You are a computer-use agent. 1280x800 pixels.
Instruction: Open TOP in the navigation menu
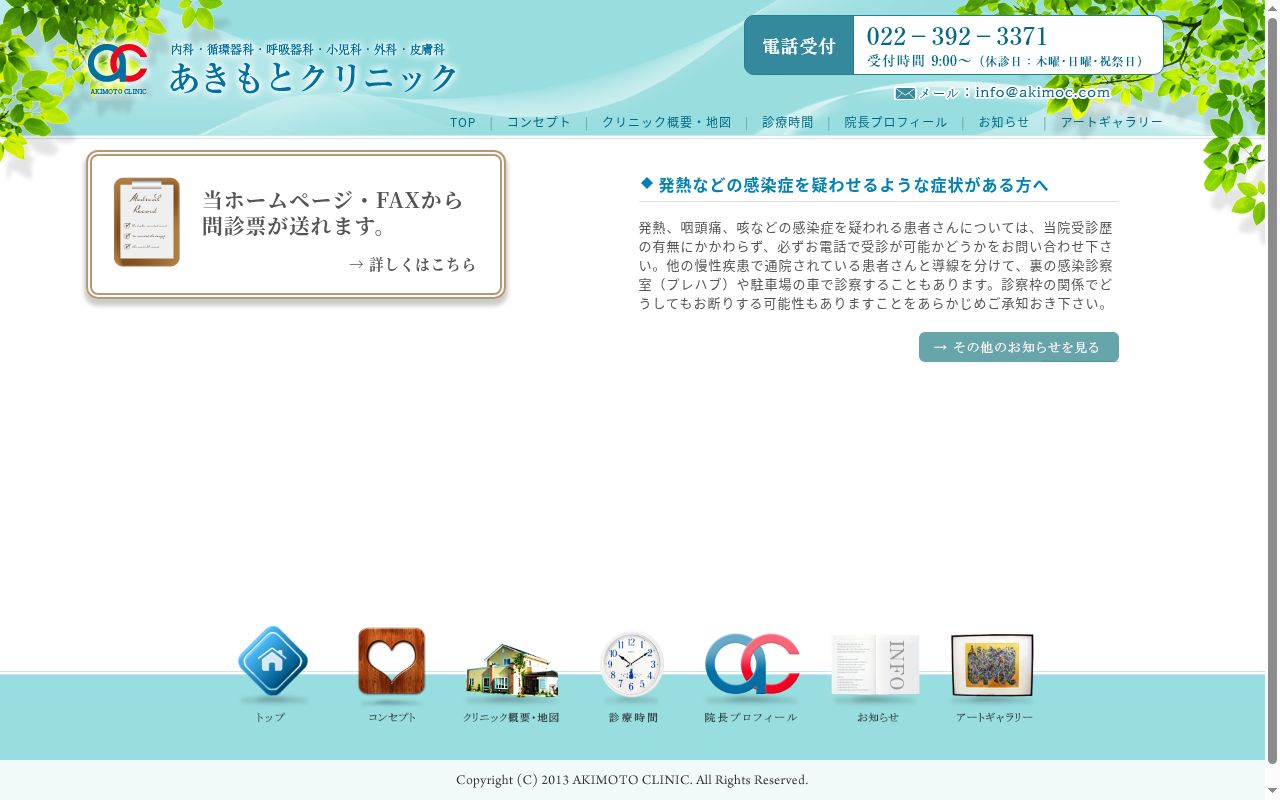pos(463,123)
